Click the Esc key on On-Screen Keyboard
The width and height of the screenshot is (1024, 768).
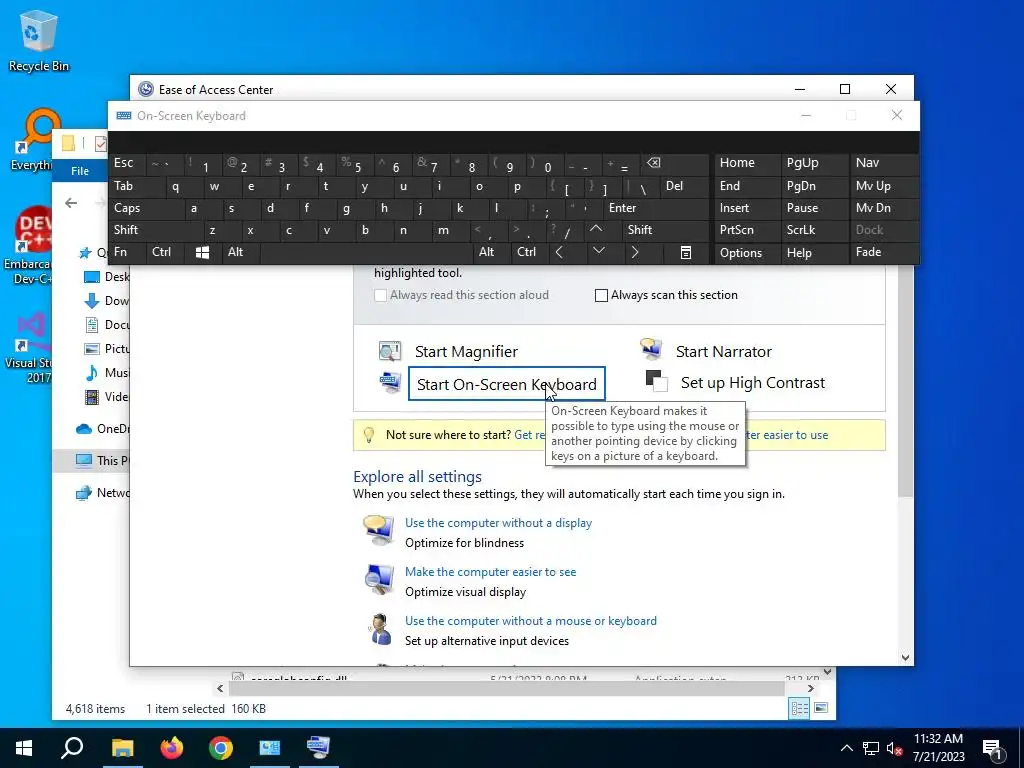[x=127, y=163]
